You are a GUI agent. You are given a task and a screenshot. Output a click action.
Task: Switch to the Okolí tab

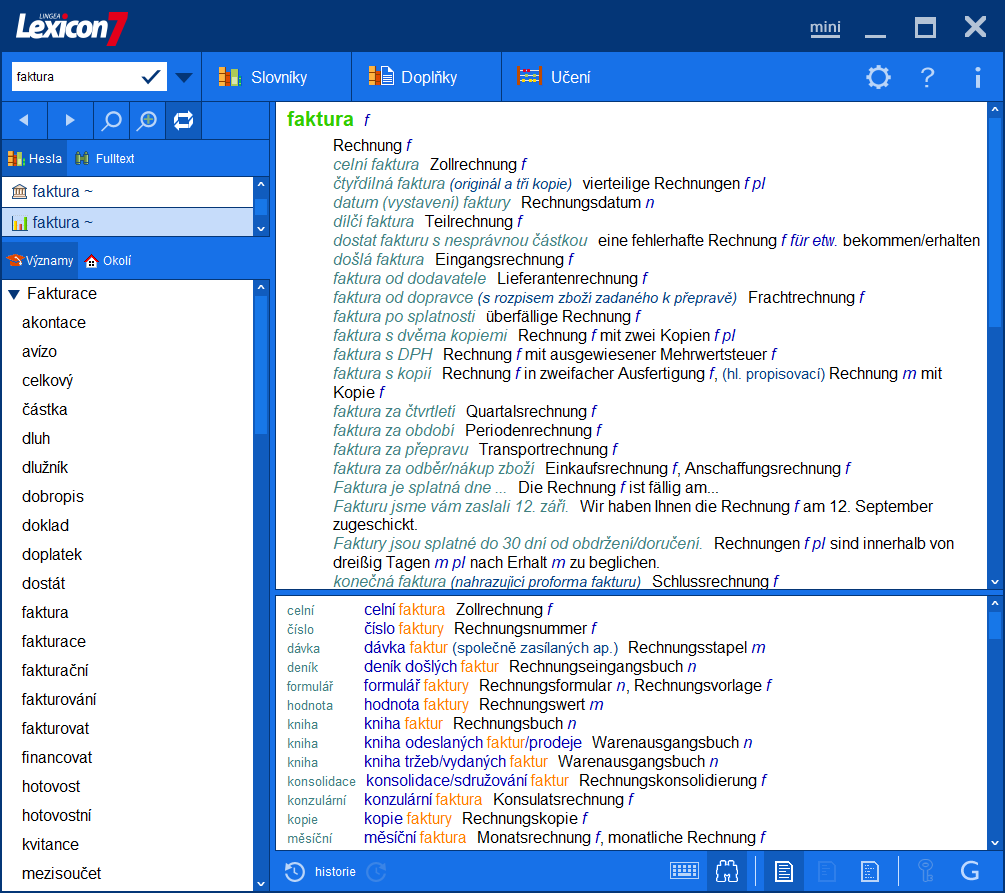[x=108, y=261]
